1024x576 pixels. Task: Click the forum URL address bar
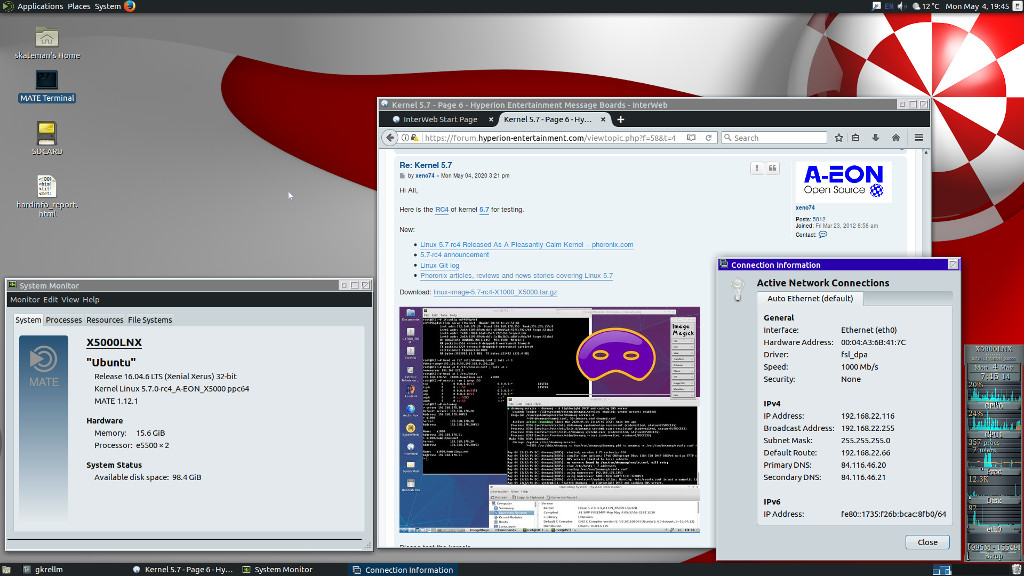(549, 138)
